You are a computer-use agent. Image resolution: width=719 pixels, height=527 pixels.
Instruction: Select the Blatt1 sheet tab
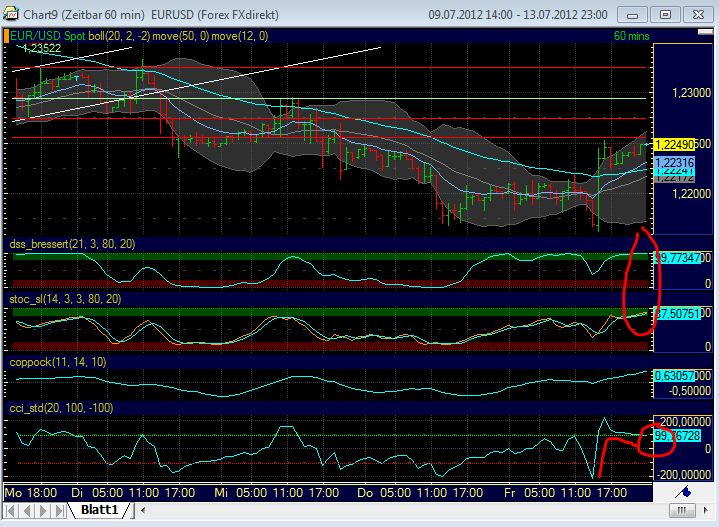[x=100, y=510]
